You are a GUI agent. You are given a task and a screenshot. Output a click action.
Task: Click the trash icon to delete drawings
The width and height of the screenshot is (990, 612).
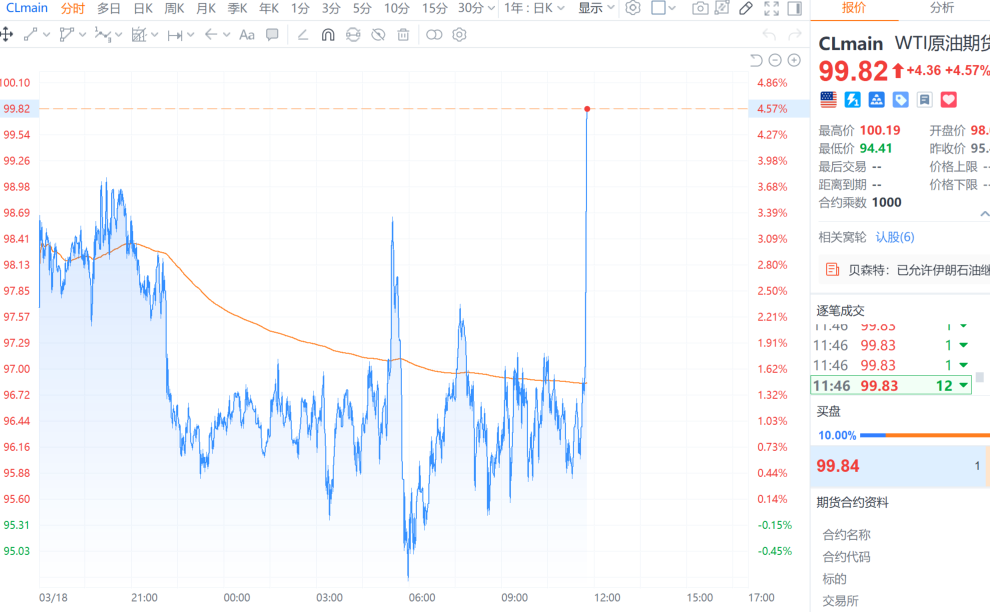pyautogui.click(x=403, y=34)
